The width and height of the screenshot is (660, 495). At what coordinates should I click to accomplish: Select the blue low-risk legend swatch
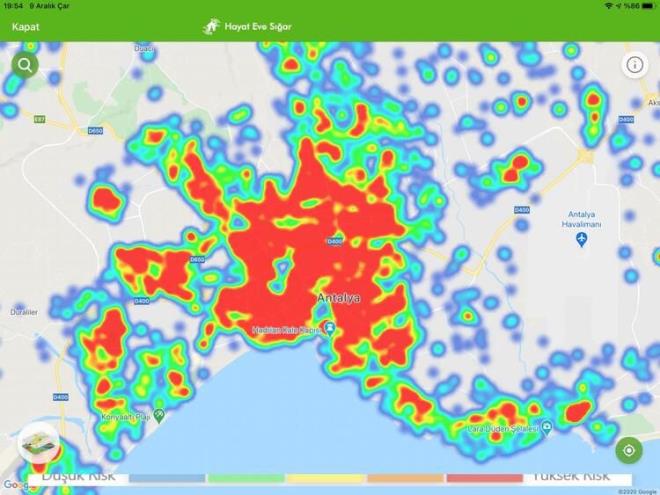coord(166,478)
